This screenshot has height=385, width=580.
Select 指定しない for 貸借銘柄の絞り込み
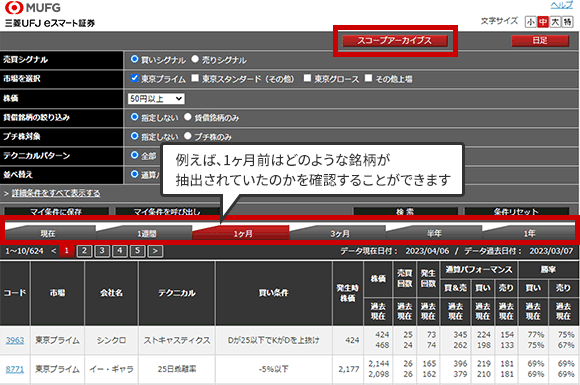[x=135, y=117]
